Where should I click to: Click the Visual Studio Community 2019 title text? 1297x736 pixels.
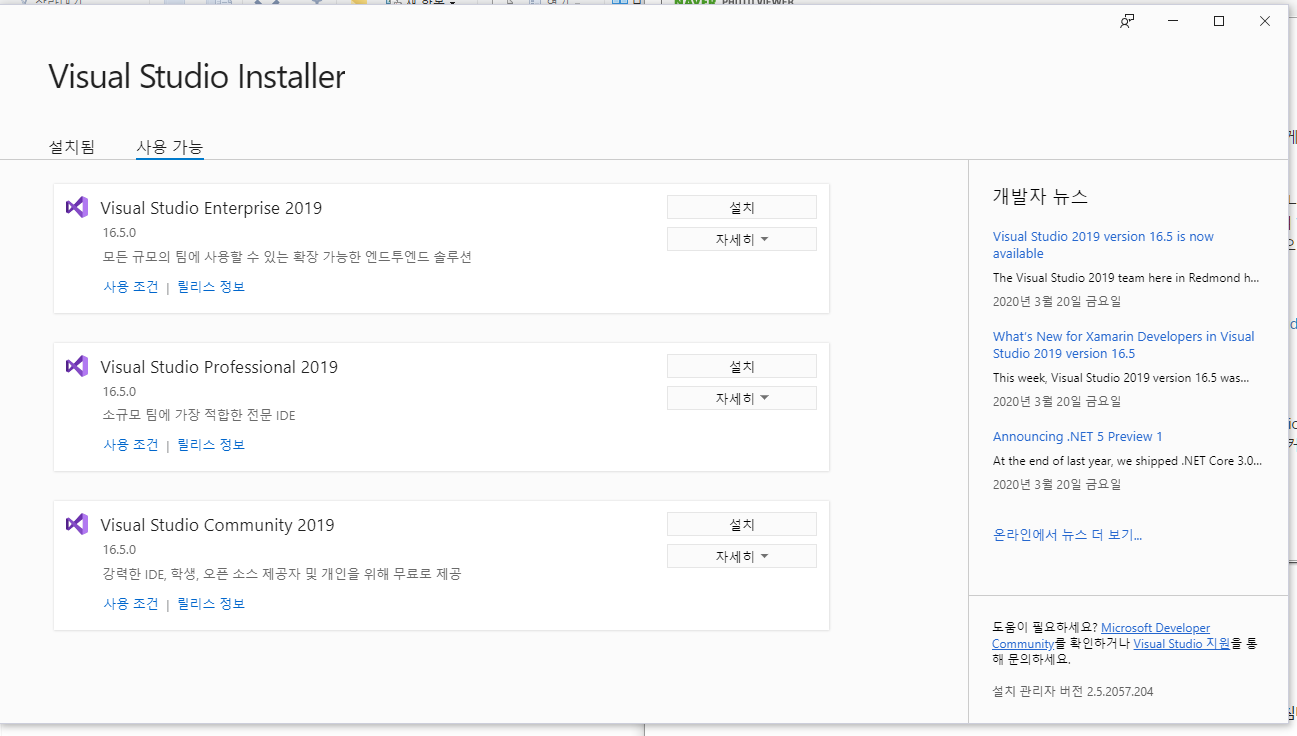[x=217, y=525]
